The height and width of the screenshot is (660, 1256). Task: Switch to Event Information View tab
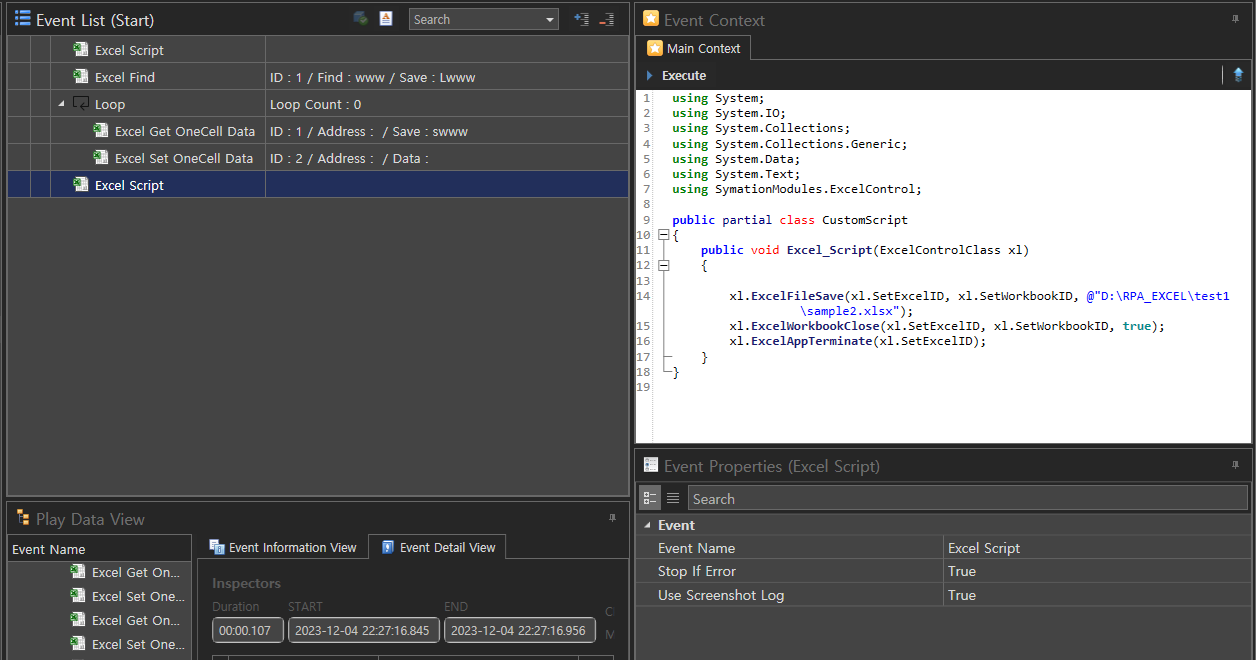282,547
